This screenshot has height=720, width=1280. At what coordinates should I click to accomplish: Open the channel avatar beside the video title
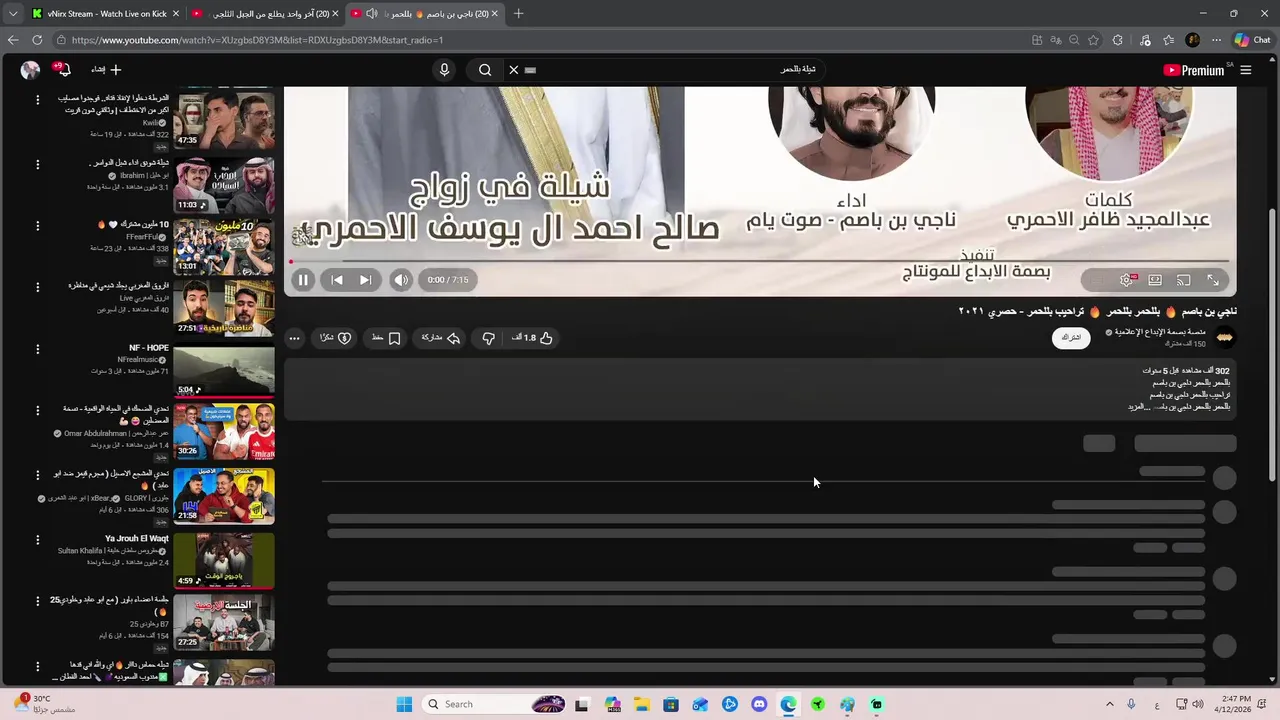coord(1224,338)
